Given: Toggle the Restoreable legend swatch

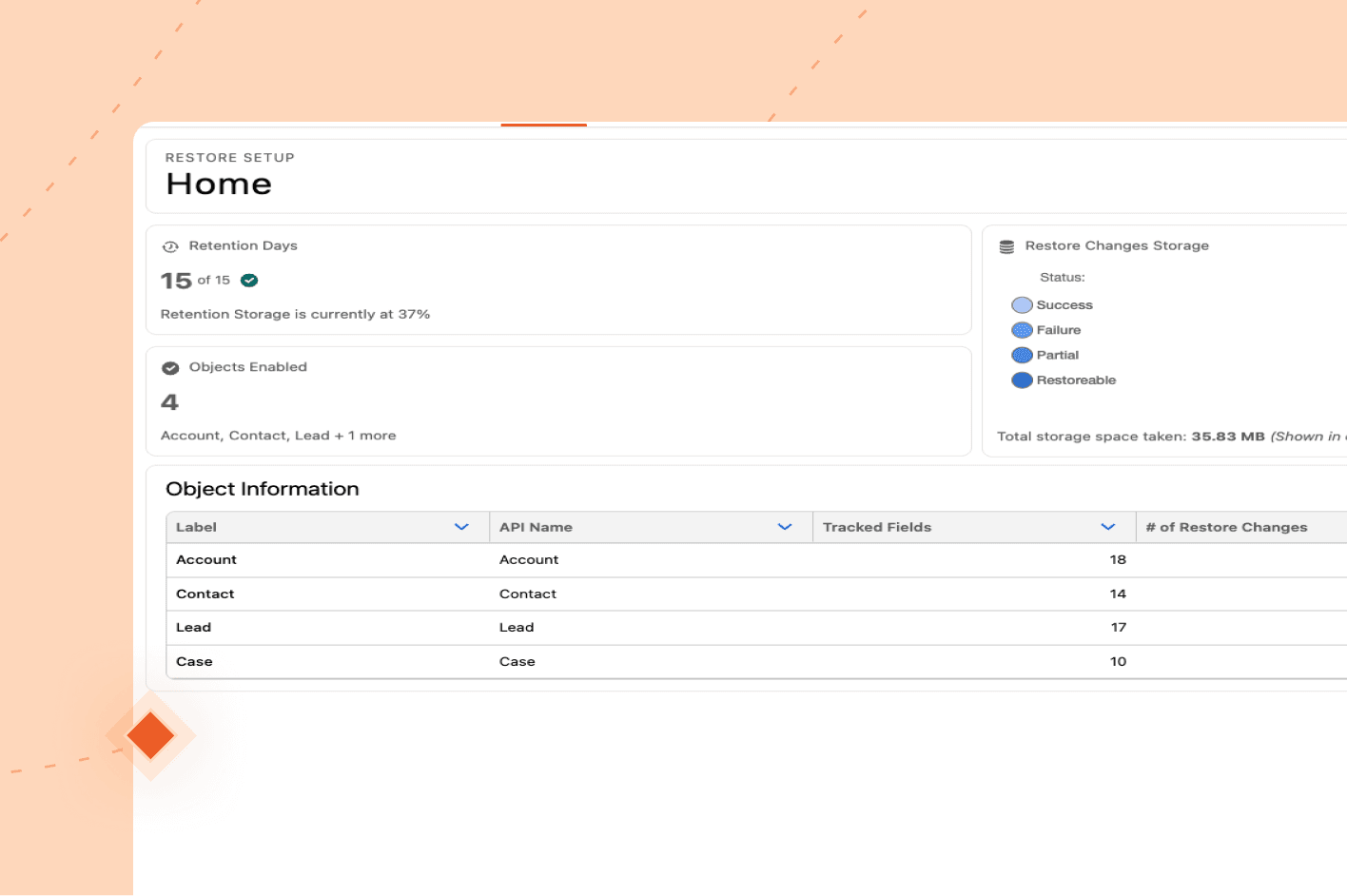Looking at the screenshot, I should [1022, 380].
